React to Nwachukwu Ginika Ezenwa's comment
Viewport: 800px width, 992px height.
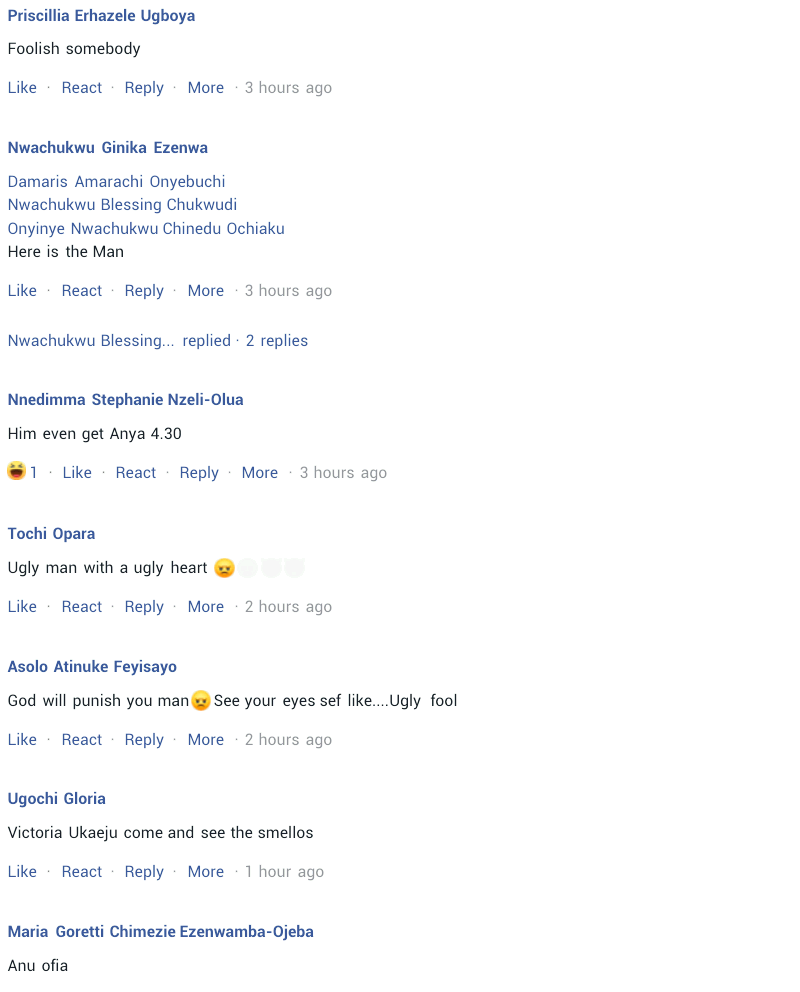point(82,291)
